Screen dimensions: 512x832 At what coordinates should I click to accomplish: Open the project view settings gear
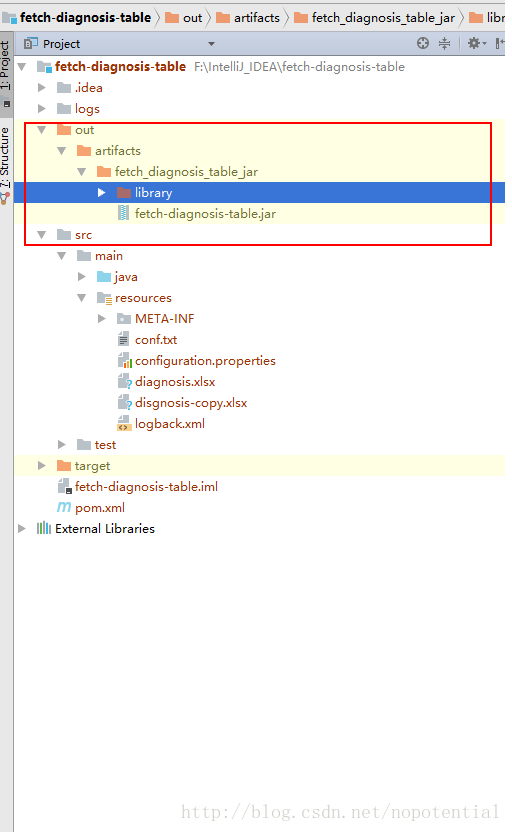pos(476,44)
